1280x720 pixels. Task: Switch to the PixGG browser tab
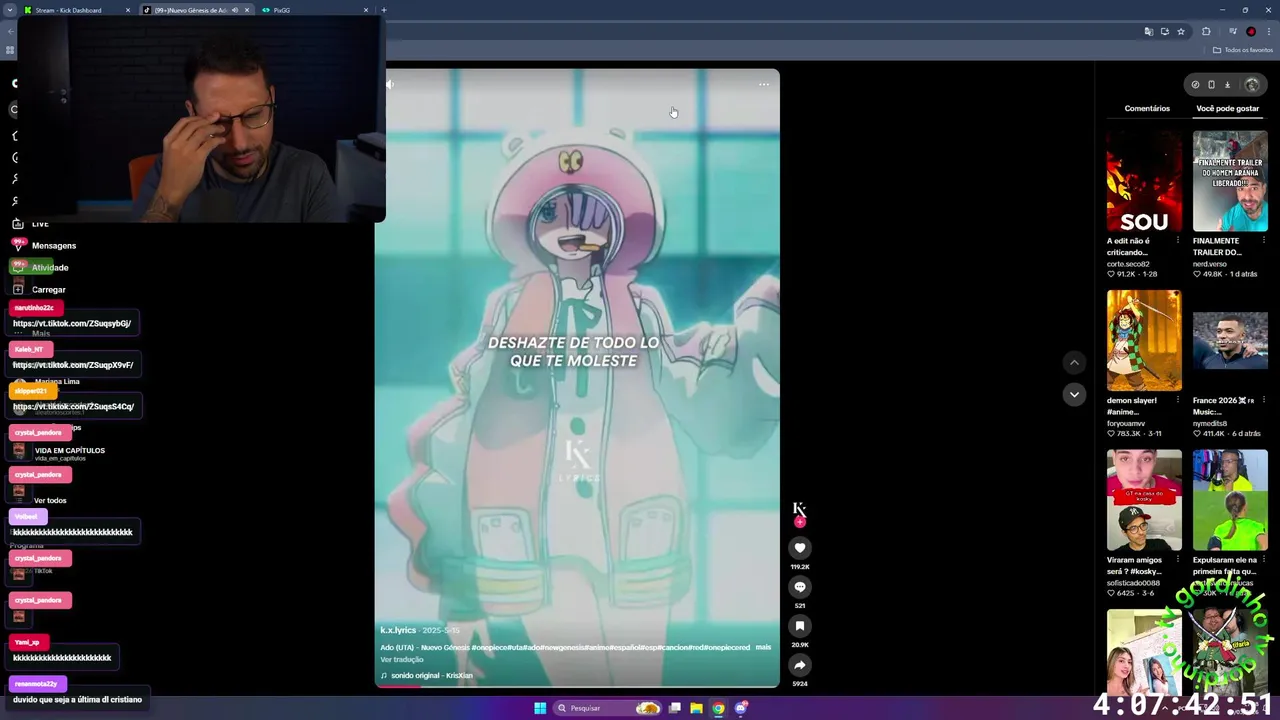pos(314,10)
